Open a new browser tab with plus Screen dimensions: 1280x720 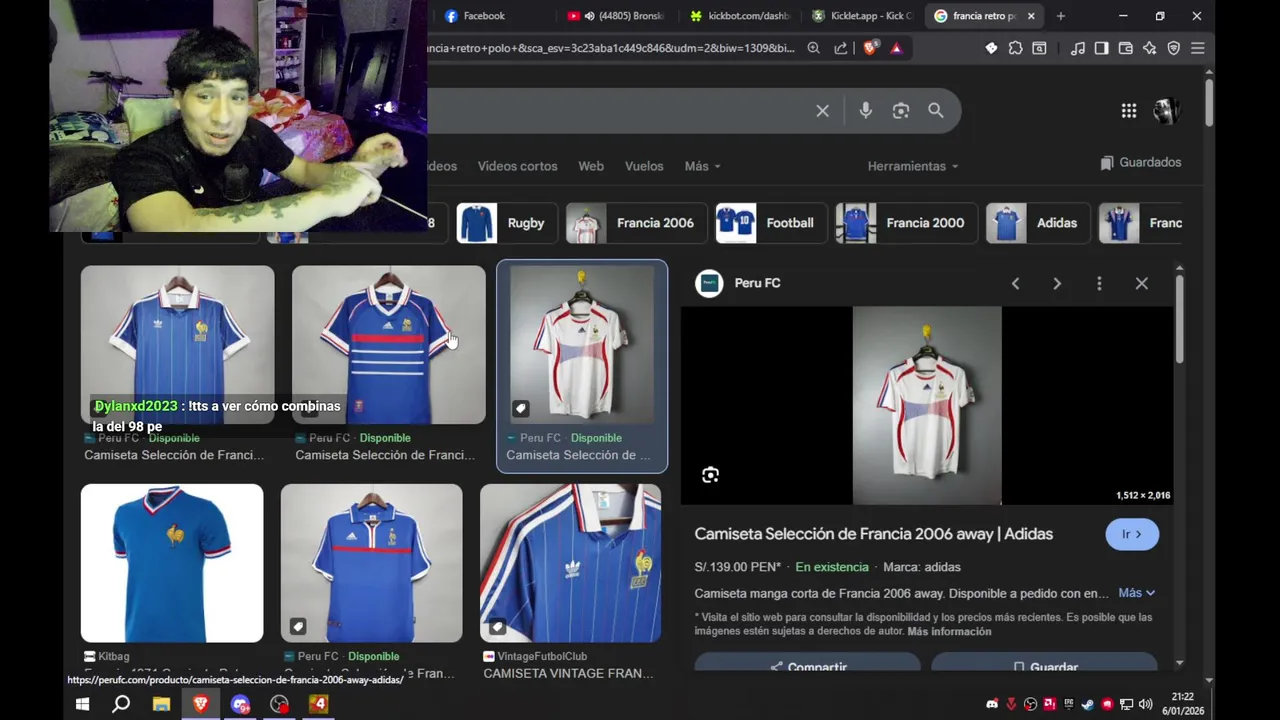pyautogui.click(x=1061, y=16)
